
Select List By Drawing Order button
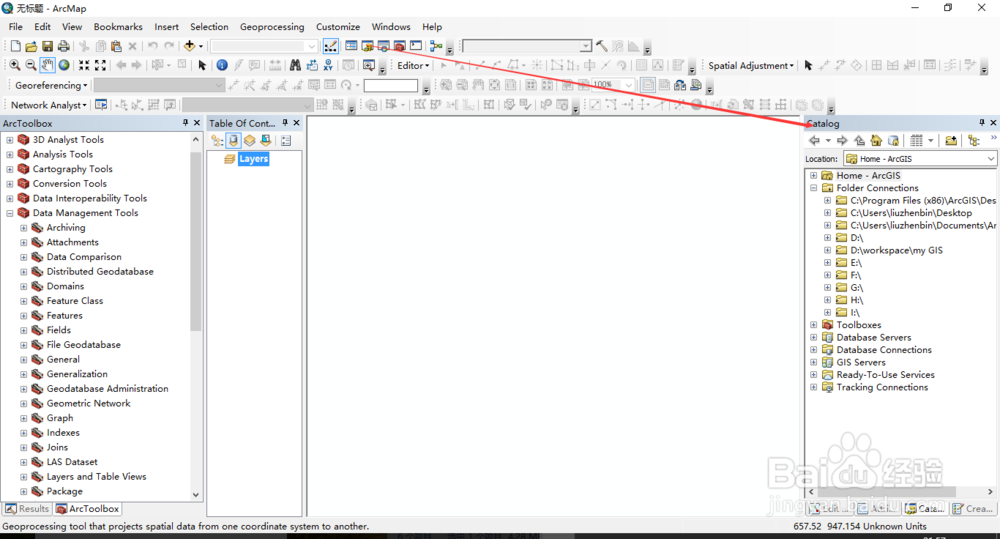(217, 141)
